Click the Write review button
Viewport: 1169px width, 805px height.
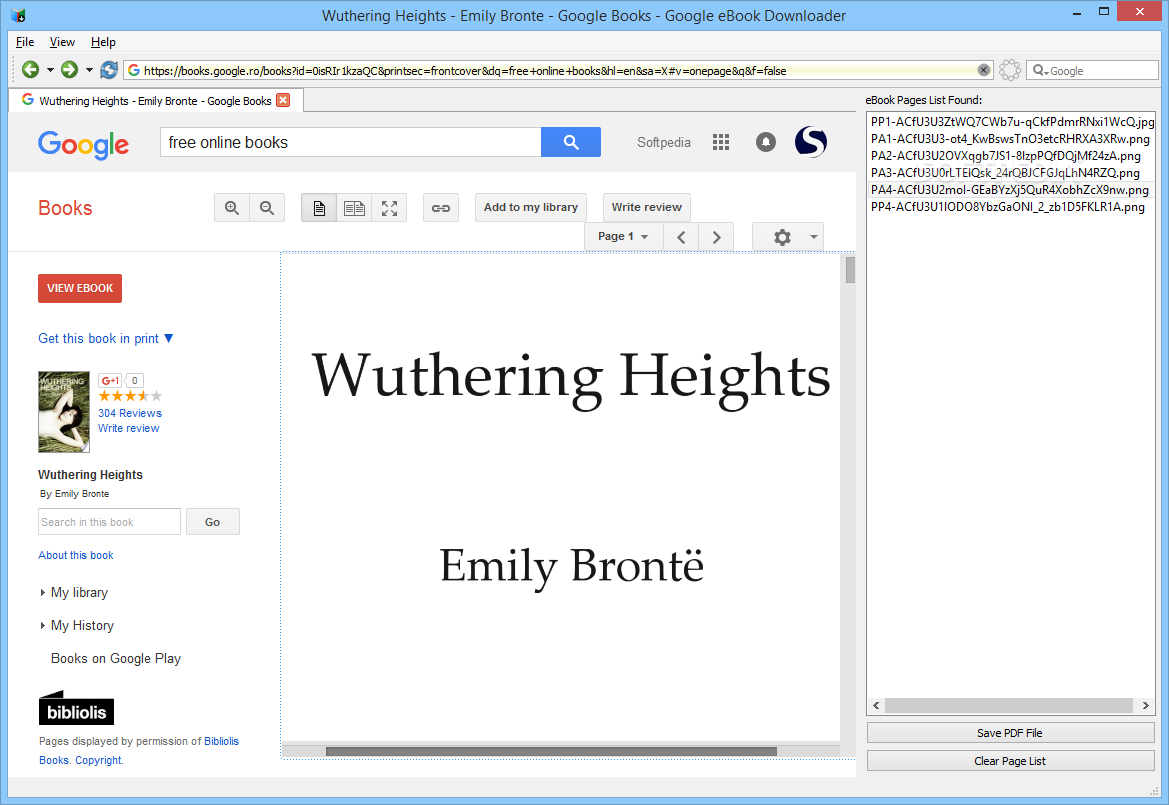pos(646,207)
